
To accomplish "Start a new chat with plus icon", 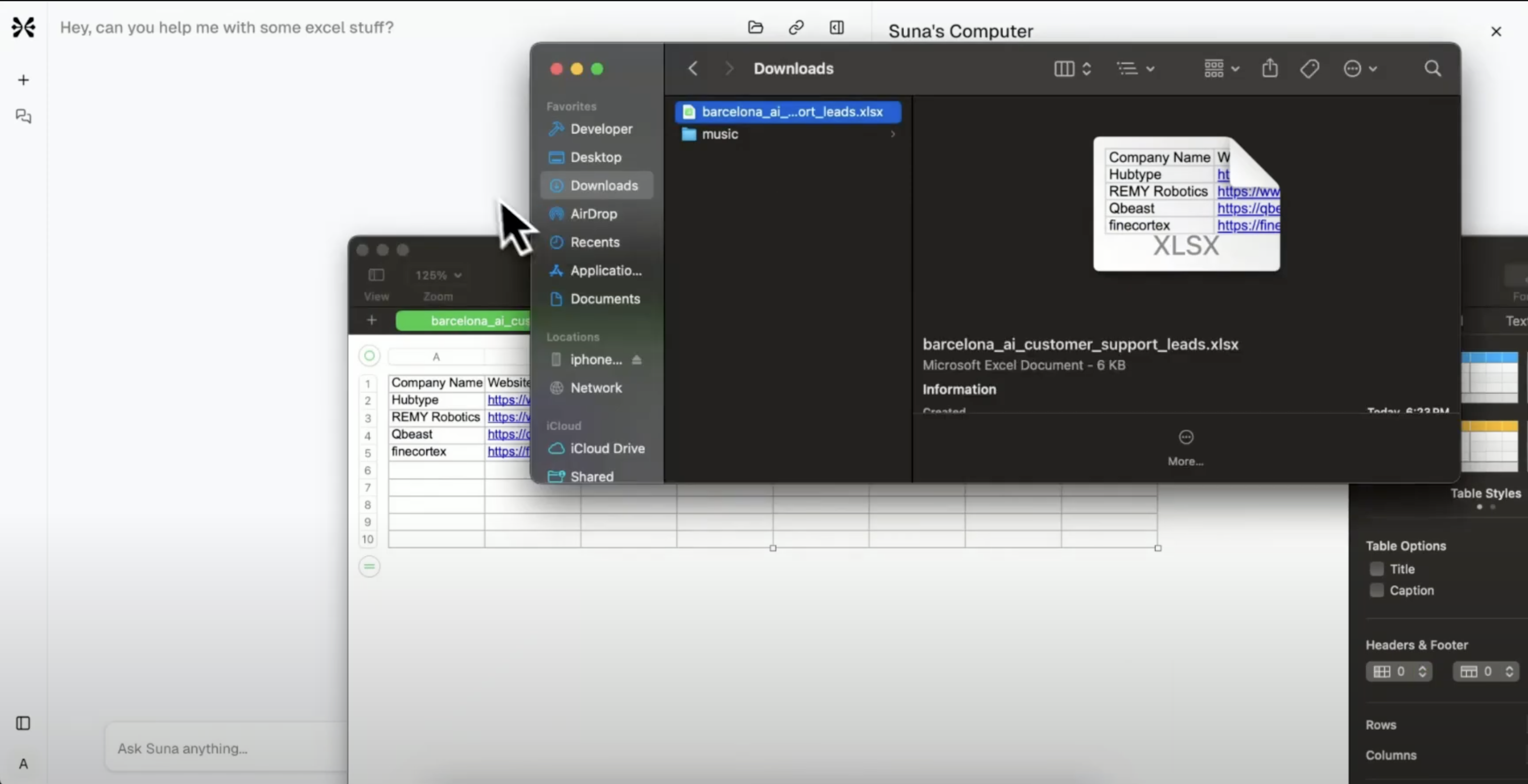I will click(x=23, y=80).
